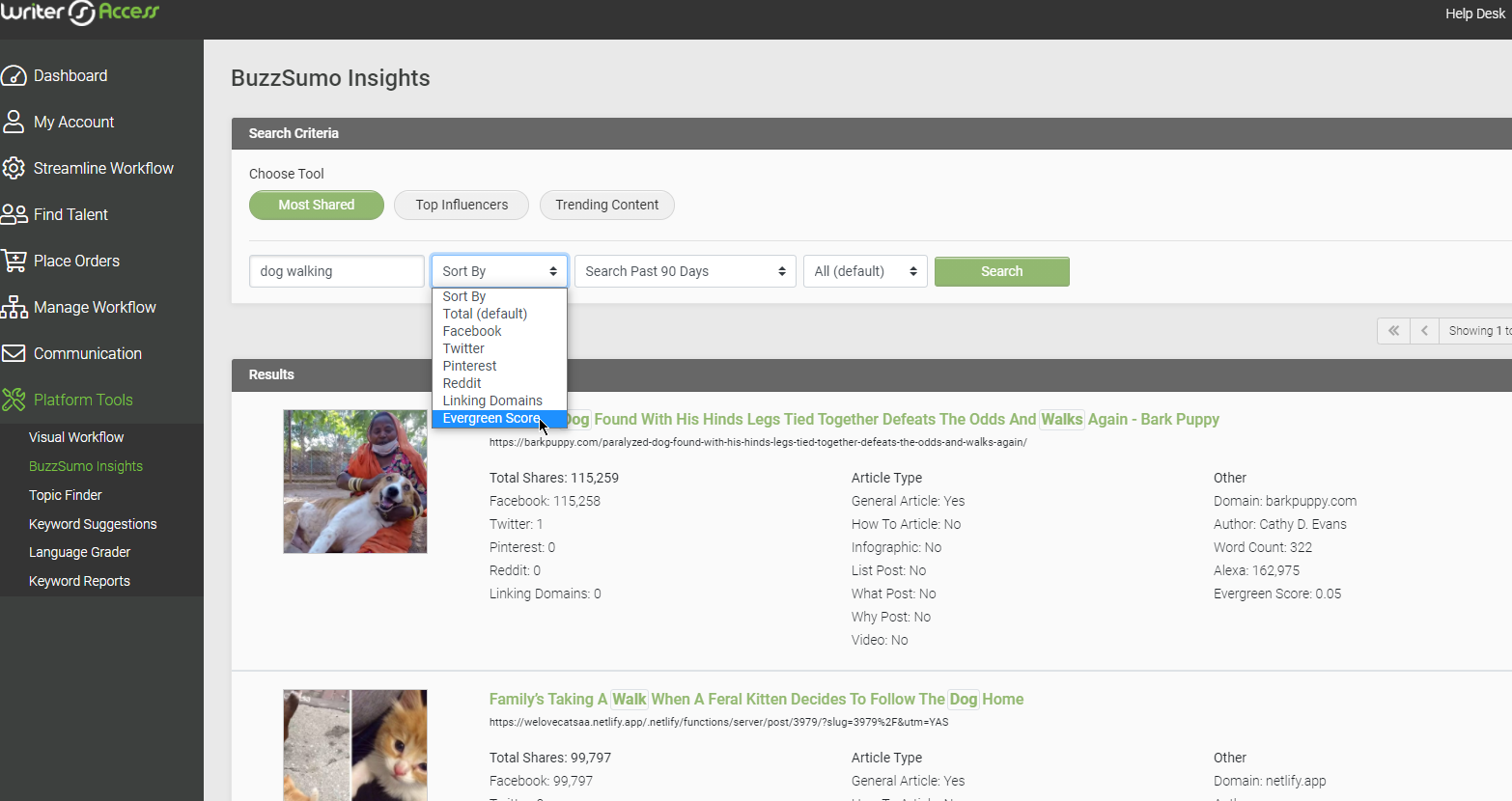Open Keyword Suggestions tool
The width and height of the screenshot is (1512, 801).
(93, 524)
